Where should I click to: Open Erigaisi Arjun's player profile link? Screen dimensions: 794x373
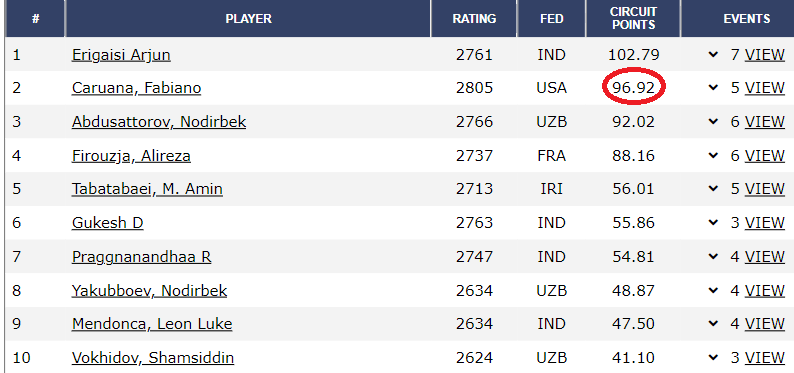tap(121, 55)
